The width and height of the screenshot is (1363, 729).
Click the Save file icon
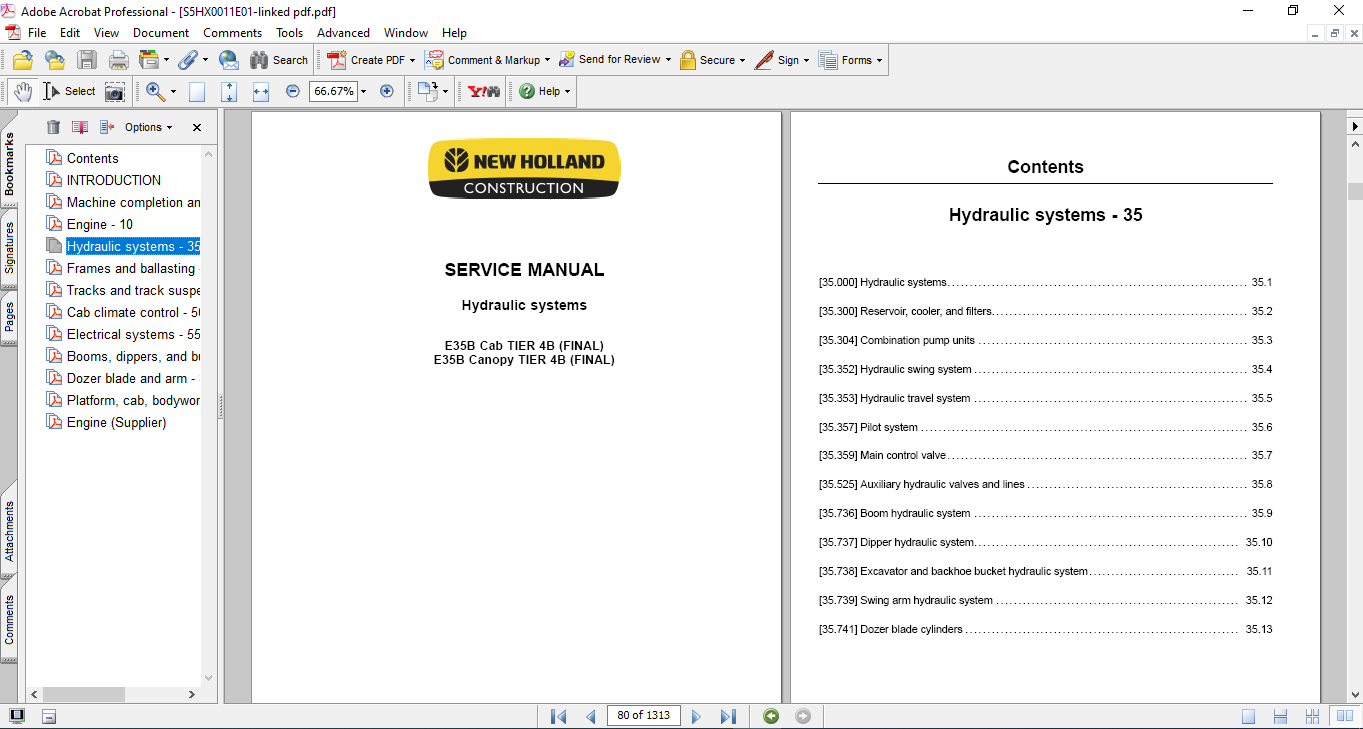click(87, 60)
